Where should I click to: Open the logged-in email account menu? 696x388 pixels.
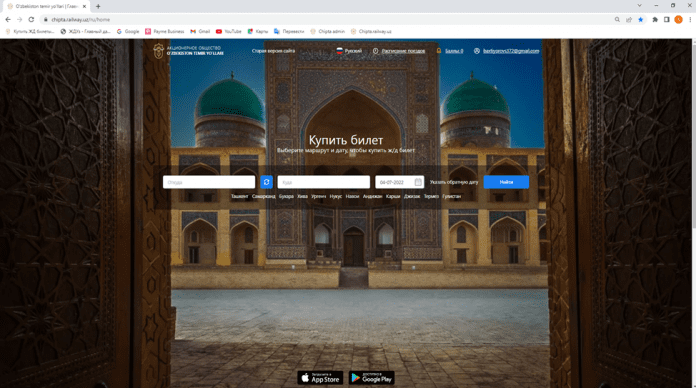tap(511, 51)
